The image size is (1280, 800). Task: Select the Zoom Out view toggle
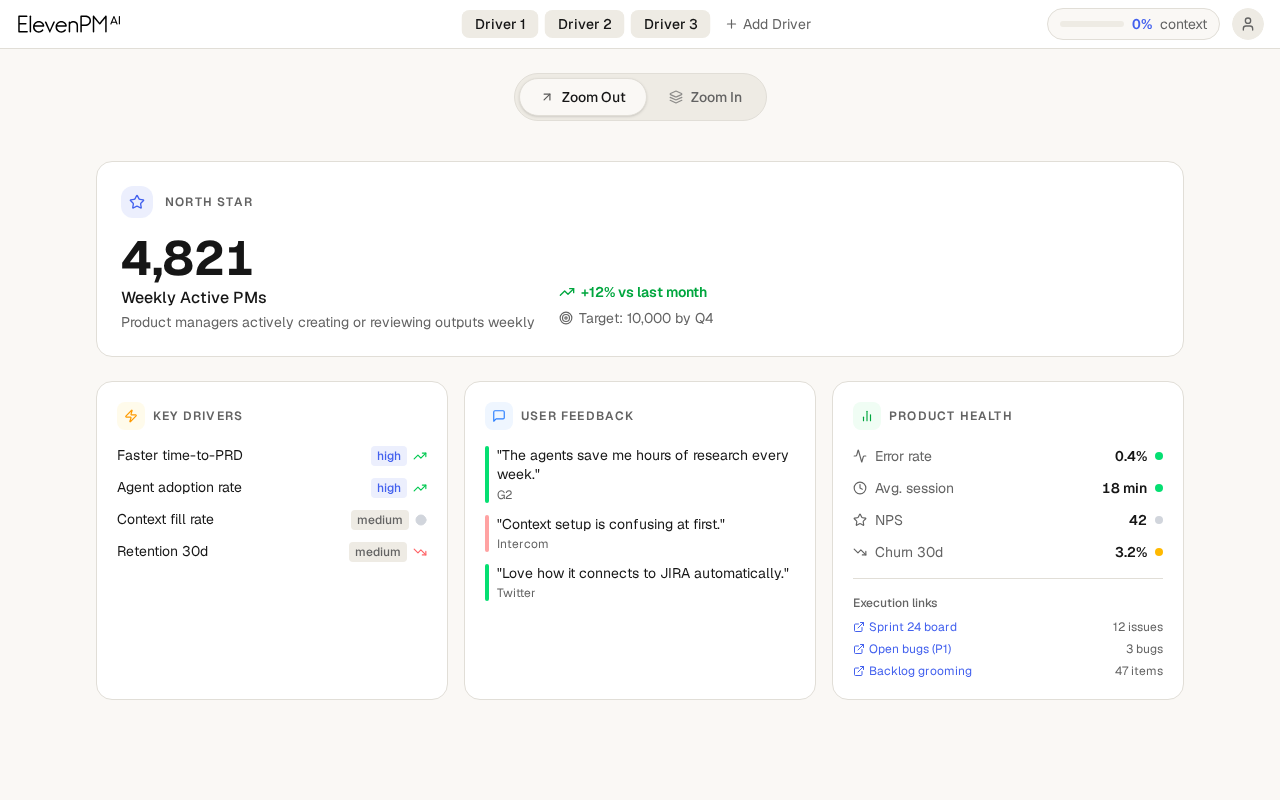pyautogui.click(x=583, y=97)
